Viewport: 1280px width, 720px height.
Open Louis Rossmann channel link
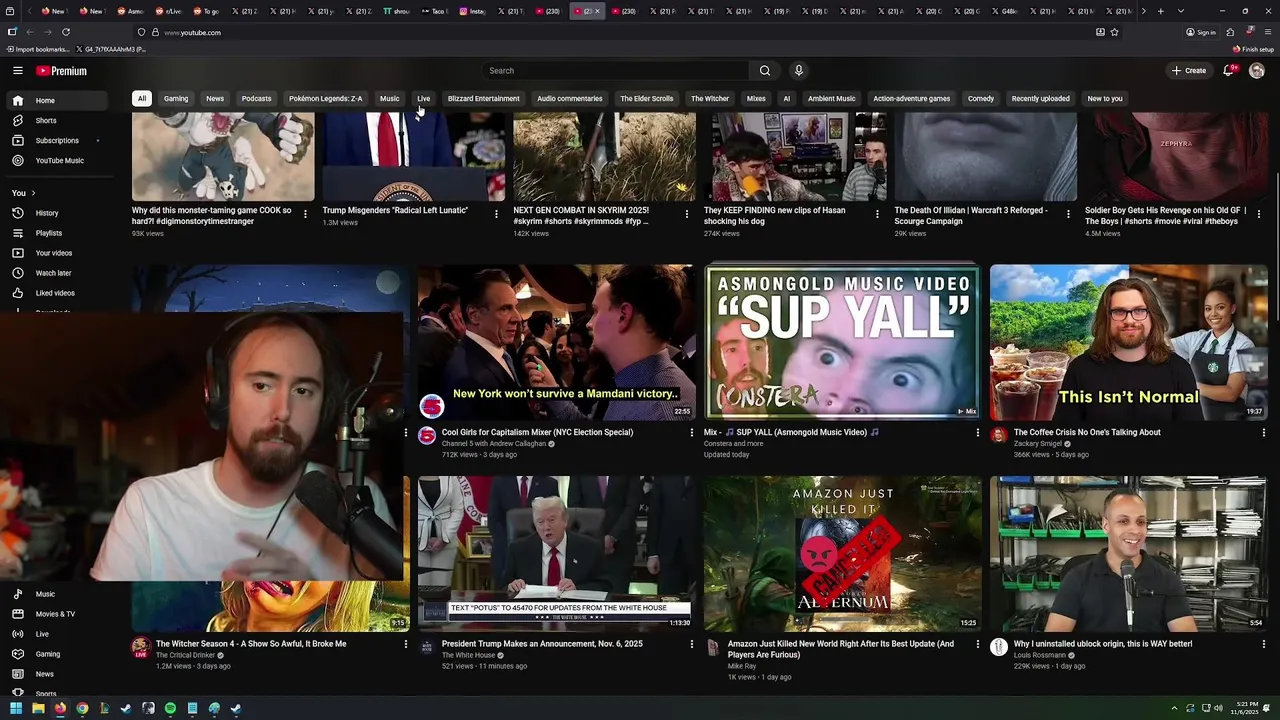tap(1040, 655)
